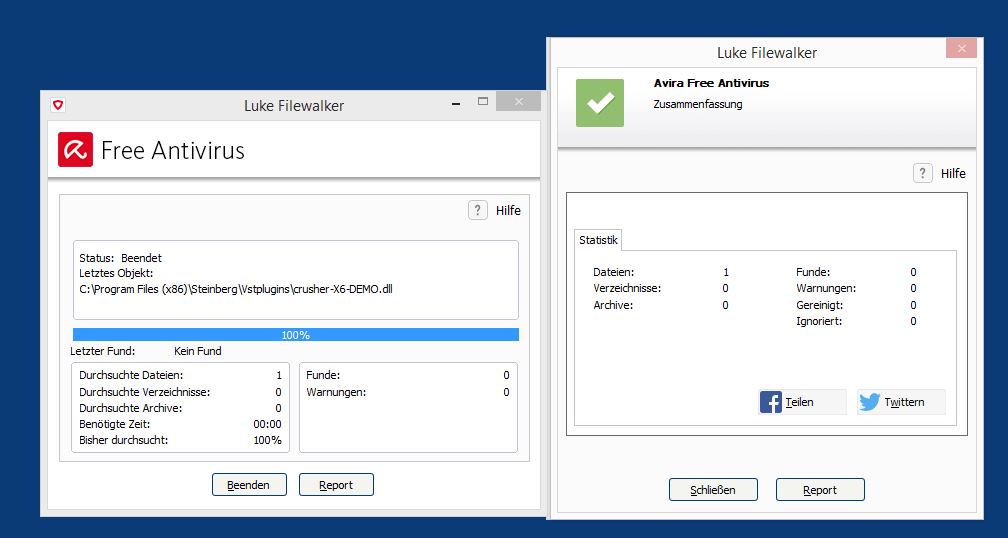Maximize the scan Luke Filewalker window

click(x=483, y=102)
